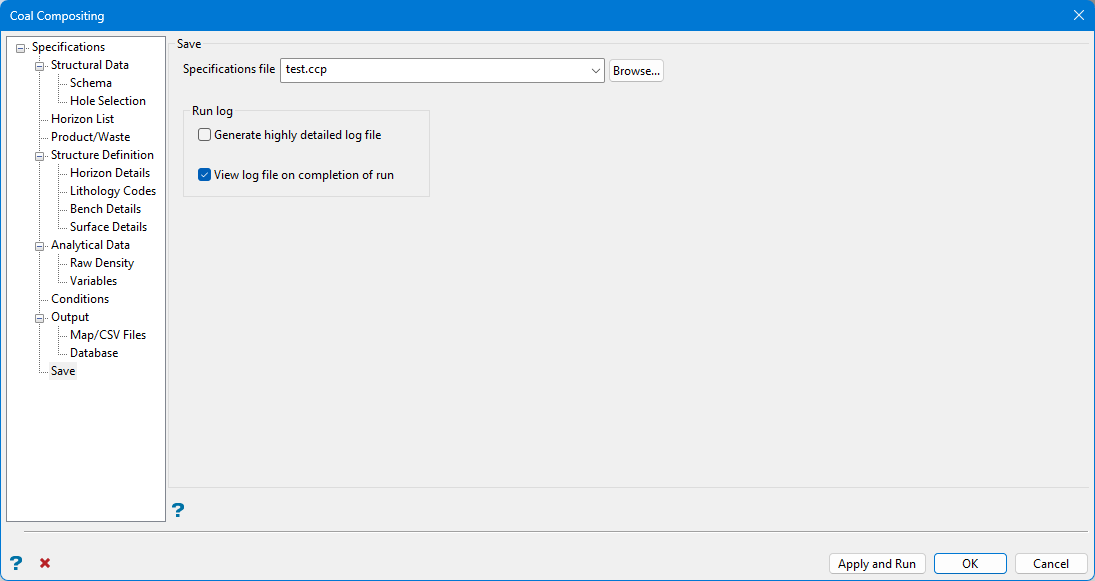Collapse the Structural Data tree node
Screen dimensions: 1095x581
pyautogui.click(x=40, y=66)
